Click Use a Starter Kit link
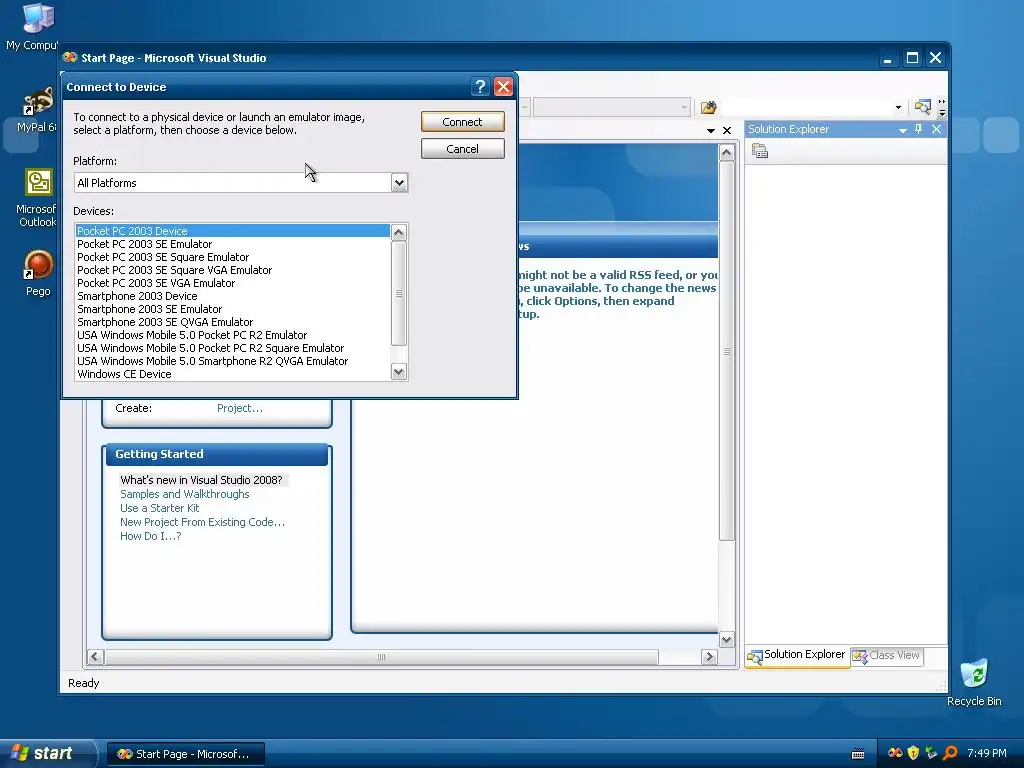 tap(160, 508)
